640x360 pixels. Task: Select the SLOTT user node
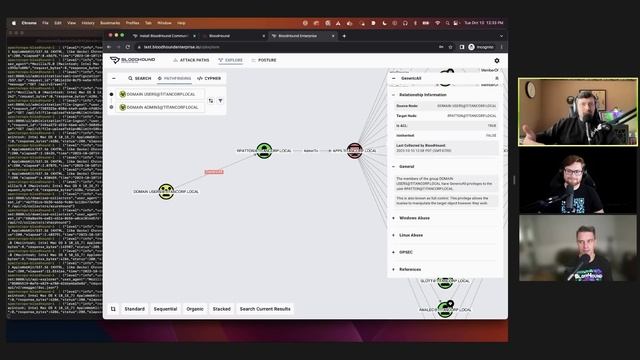tap(445, 282)
